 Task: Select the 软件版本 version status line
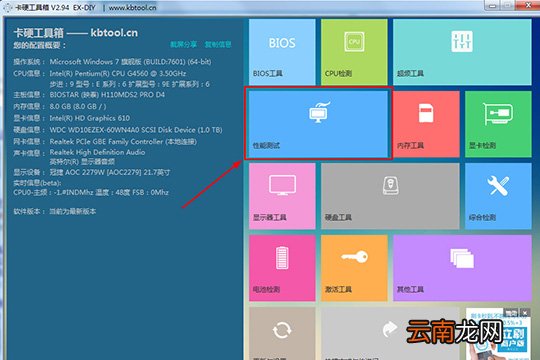click(x=55, y=211)
